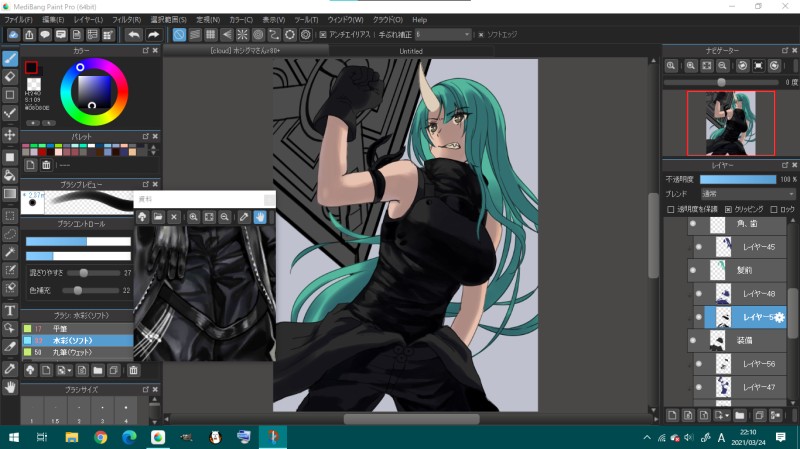
Task: Zoom out using the Navigator zoom-out icon
Action: 722,66
